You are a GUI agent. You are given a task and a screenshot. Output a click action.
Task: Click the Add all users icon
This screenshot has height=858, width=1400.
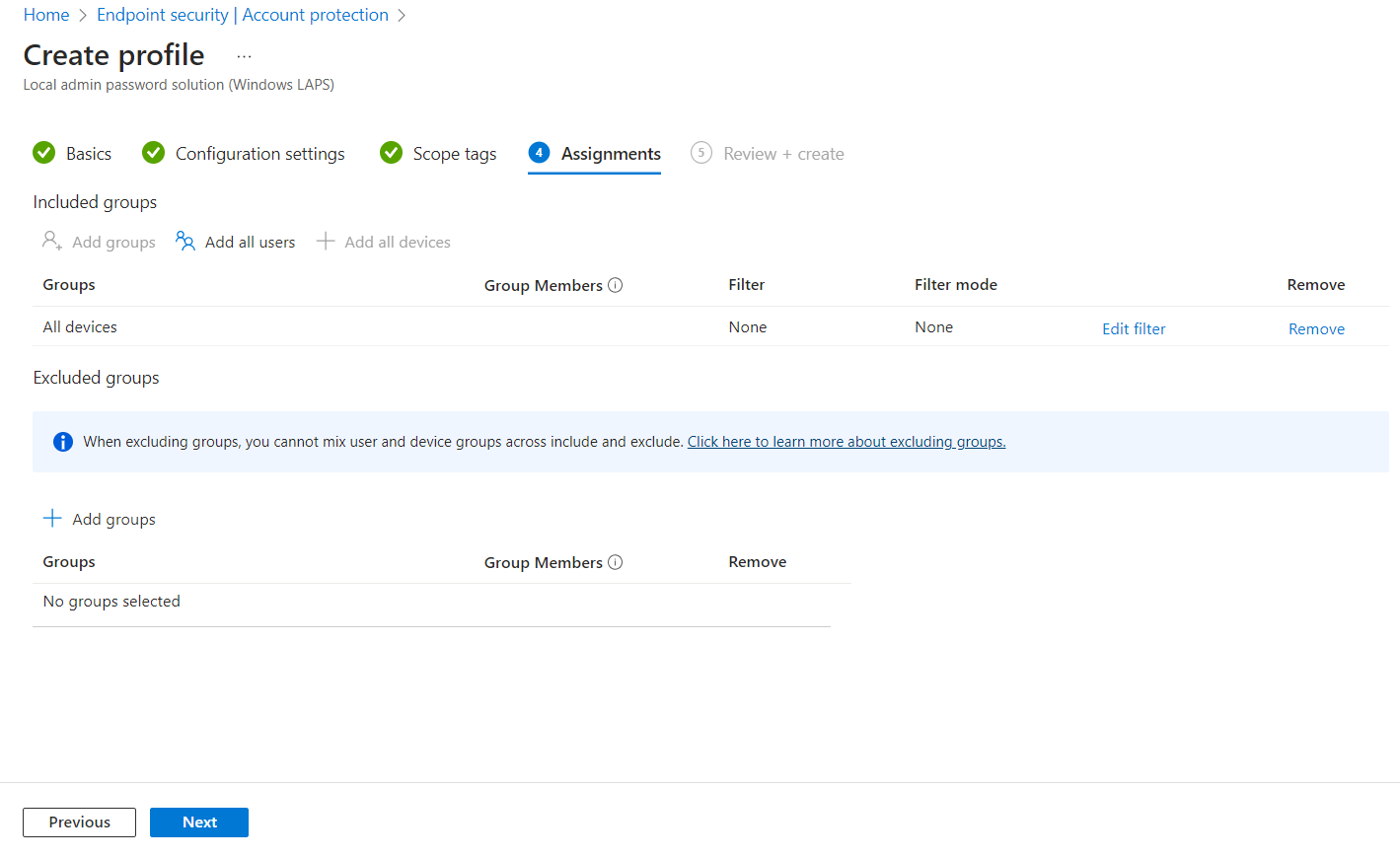[x=184, y=242]
